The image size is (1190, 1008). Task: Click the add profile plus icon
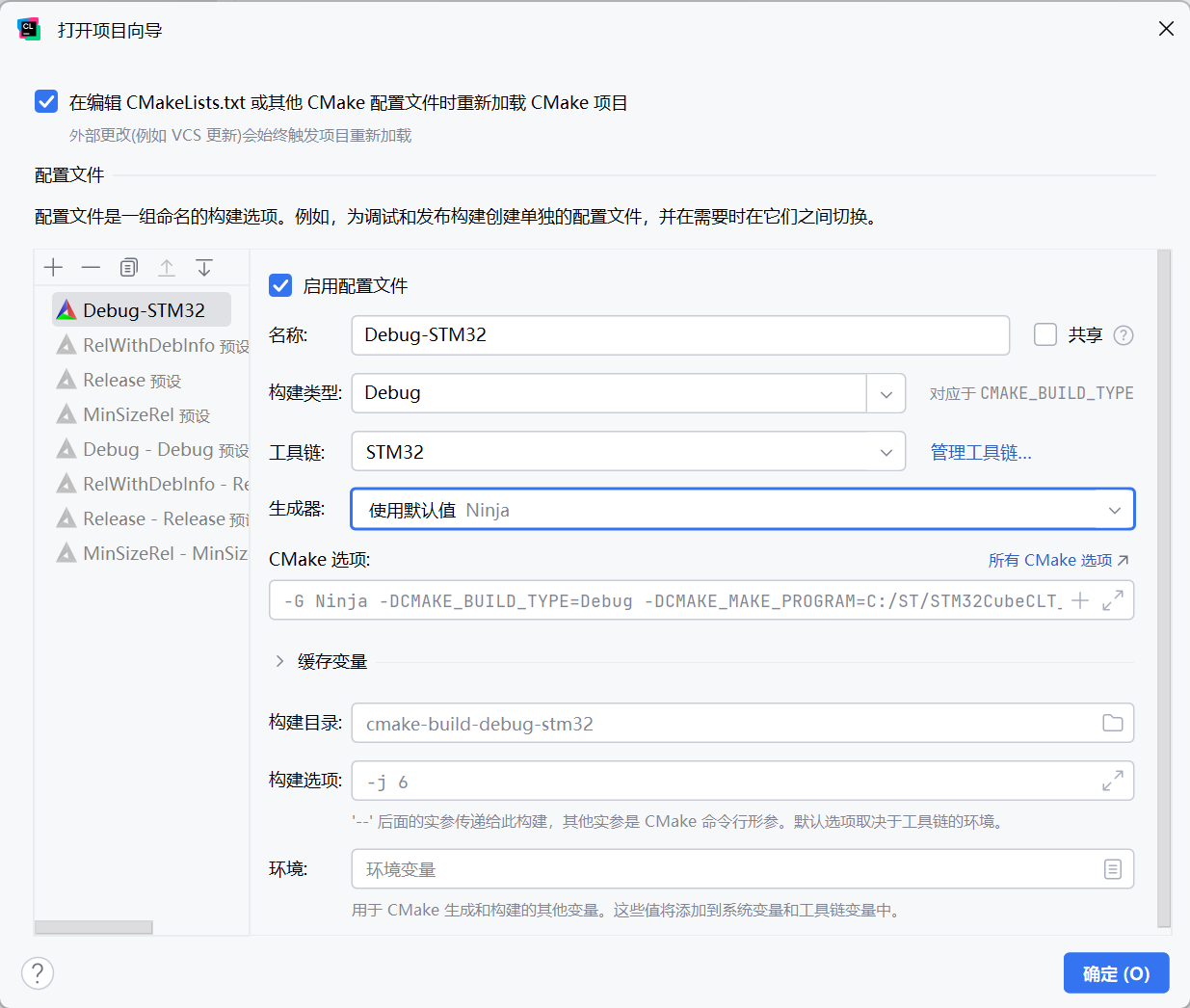(x=54, y=268)
